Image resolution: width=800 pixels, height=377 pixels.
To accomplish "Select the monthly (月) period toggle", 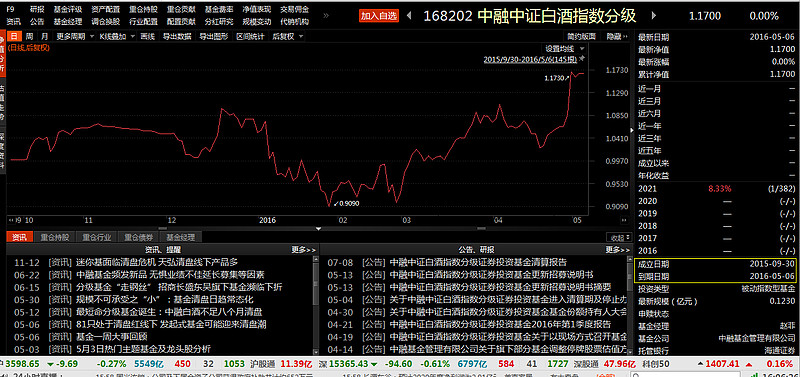I will tap(45, 36).
